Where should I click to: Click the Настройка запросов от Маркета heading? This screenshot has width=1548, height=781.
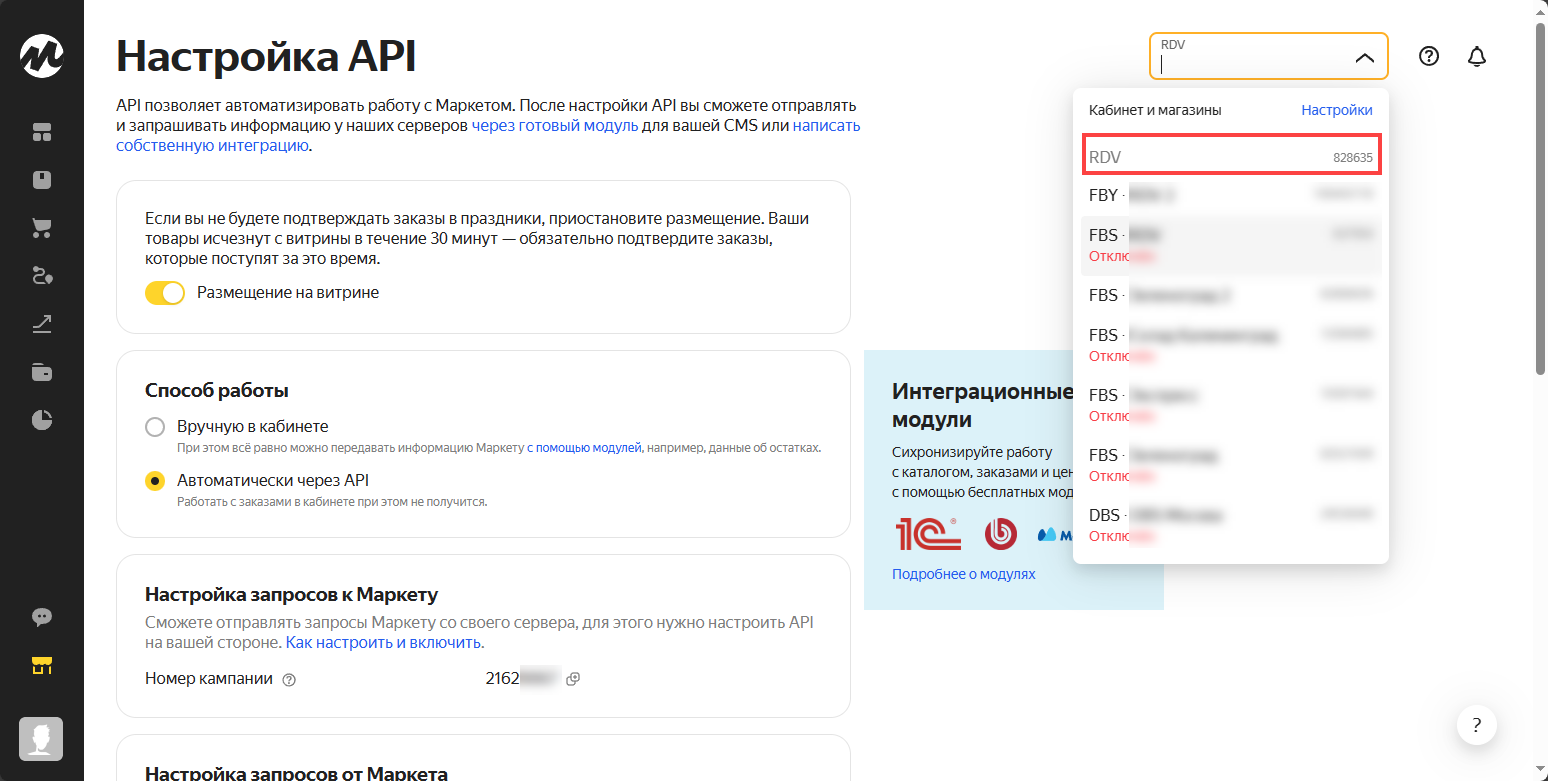296,773
